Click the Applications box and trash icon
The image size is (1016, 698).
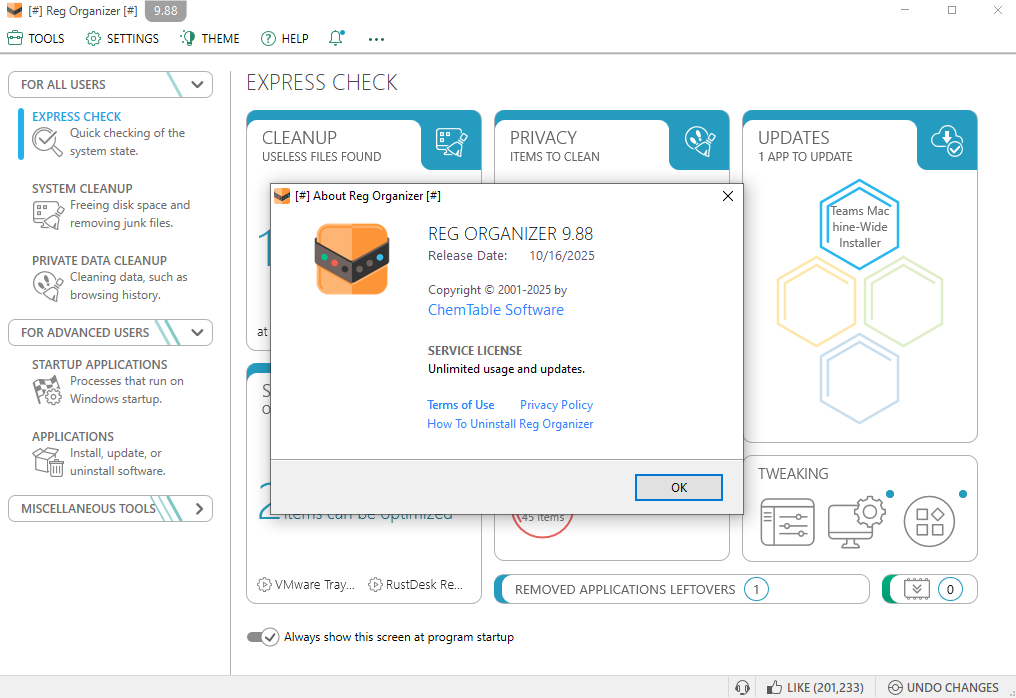(48, 462)
